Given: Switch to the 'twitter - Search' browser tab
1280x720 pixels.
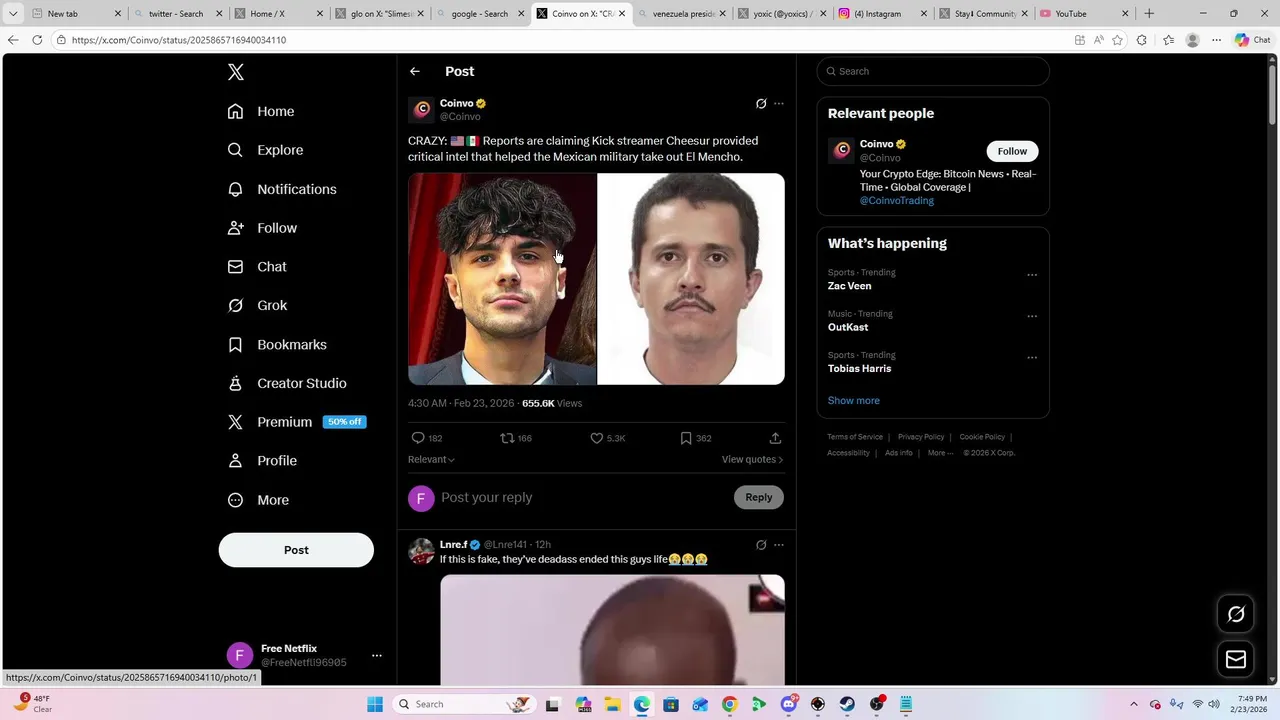Looking at the screenshot, I should [176, 13].
